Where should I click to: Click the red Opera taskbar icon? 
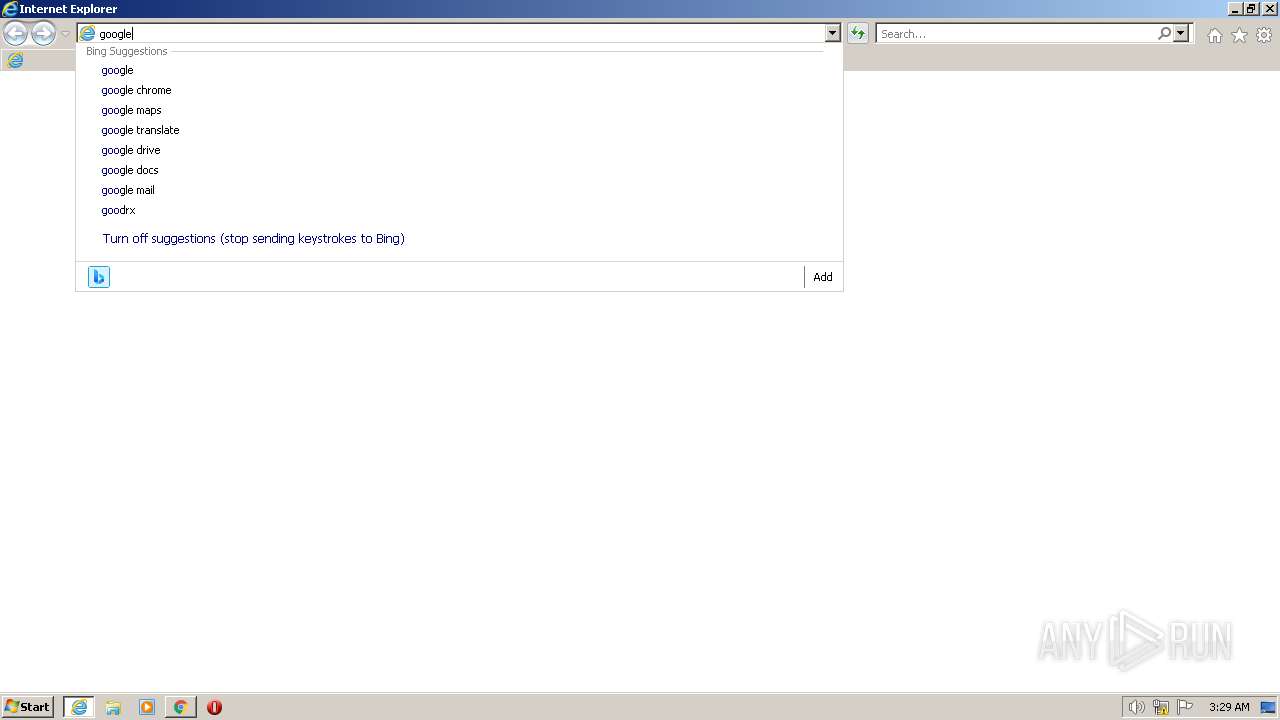point(214,707)
